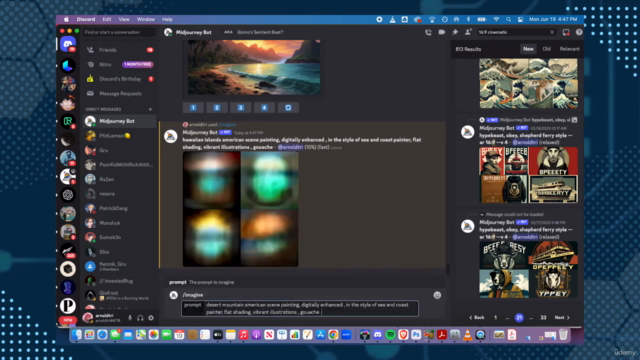The height and width of the screenshot is (360, 640).
Task: Open Discord inbox icon in header
Action: [566, 32]
